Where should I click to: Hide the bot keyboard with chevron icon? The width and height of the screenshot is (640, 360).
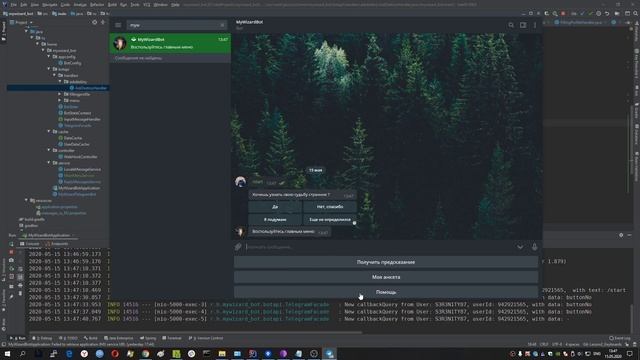click(520, 247)
